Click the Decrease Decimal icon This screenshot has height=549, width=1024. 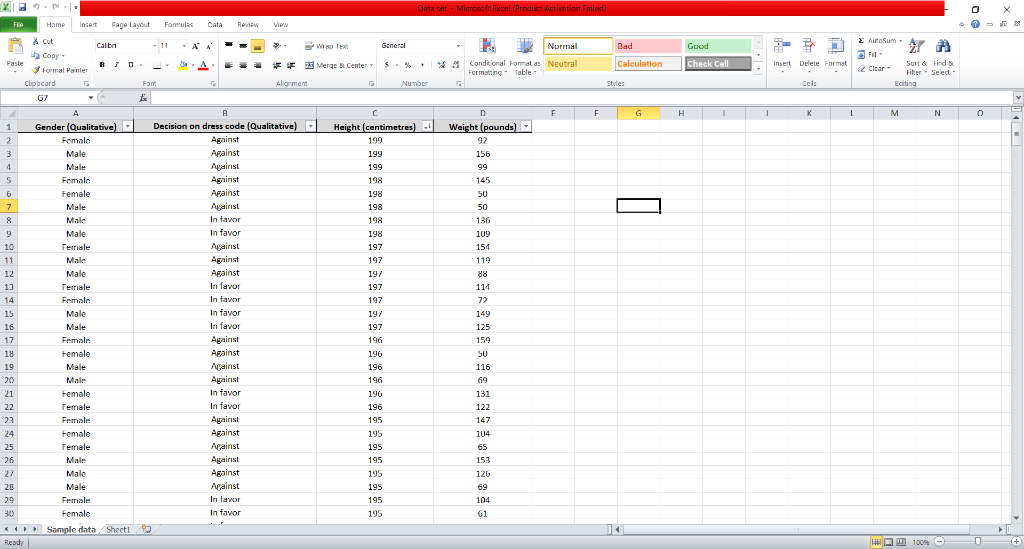(x=455, y=65)
